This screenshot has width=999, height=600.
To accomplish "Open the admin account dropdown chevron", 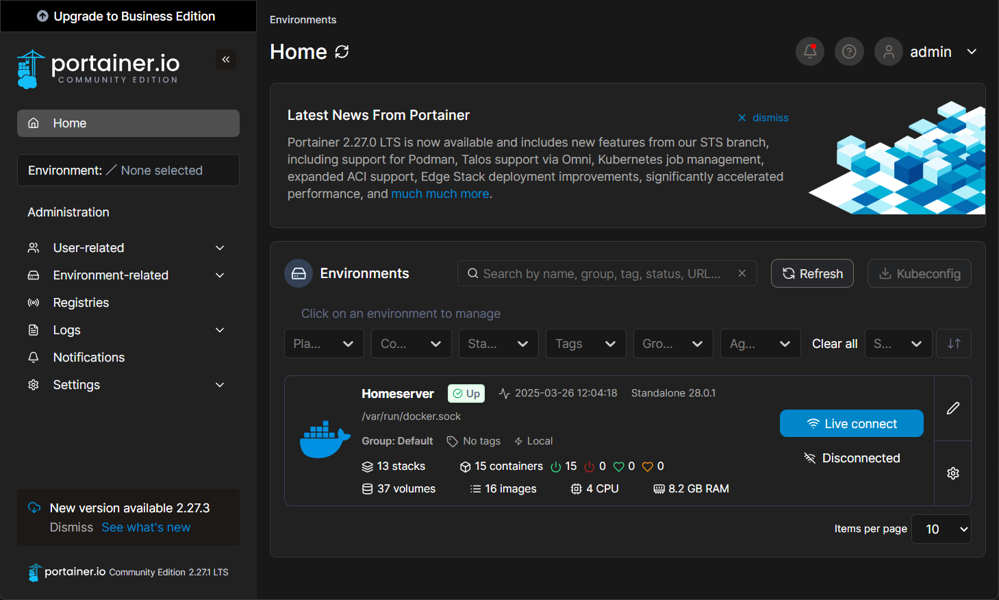I will [x=972, y=52].
